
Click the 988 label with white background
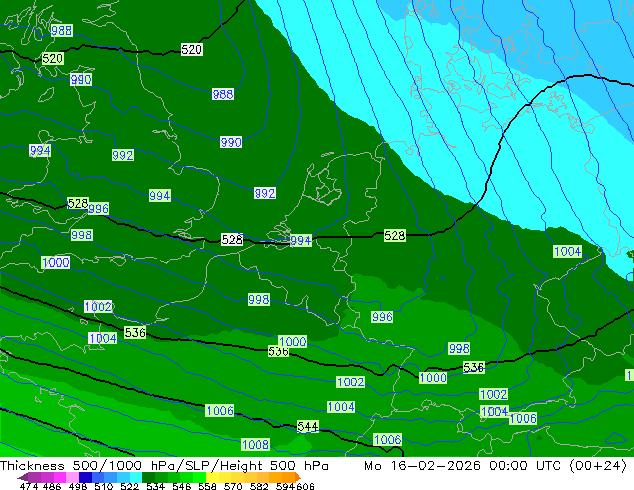tap(223, 94)
